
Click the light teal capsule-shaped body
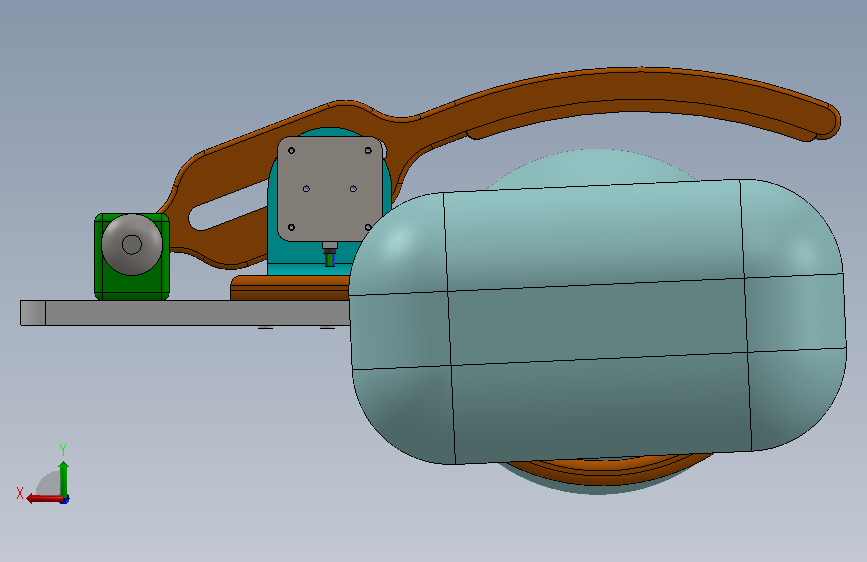click(597, 321)
